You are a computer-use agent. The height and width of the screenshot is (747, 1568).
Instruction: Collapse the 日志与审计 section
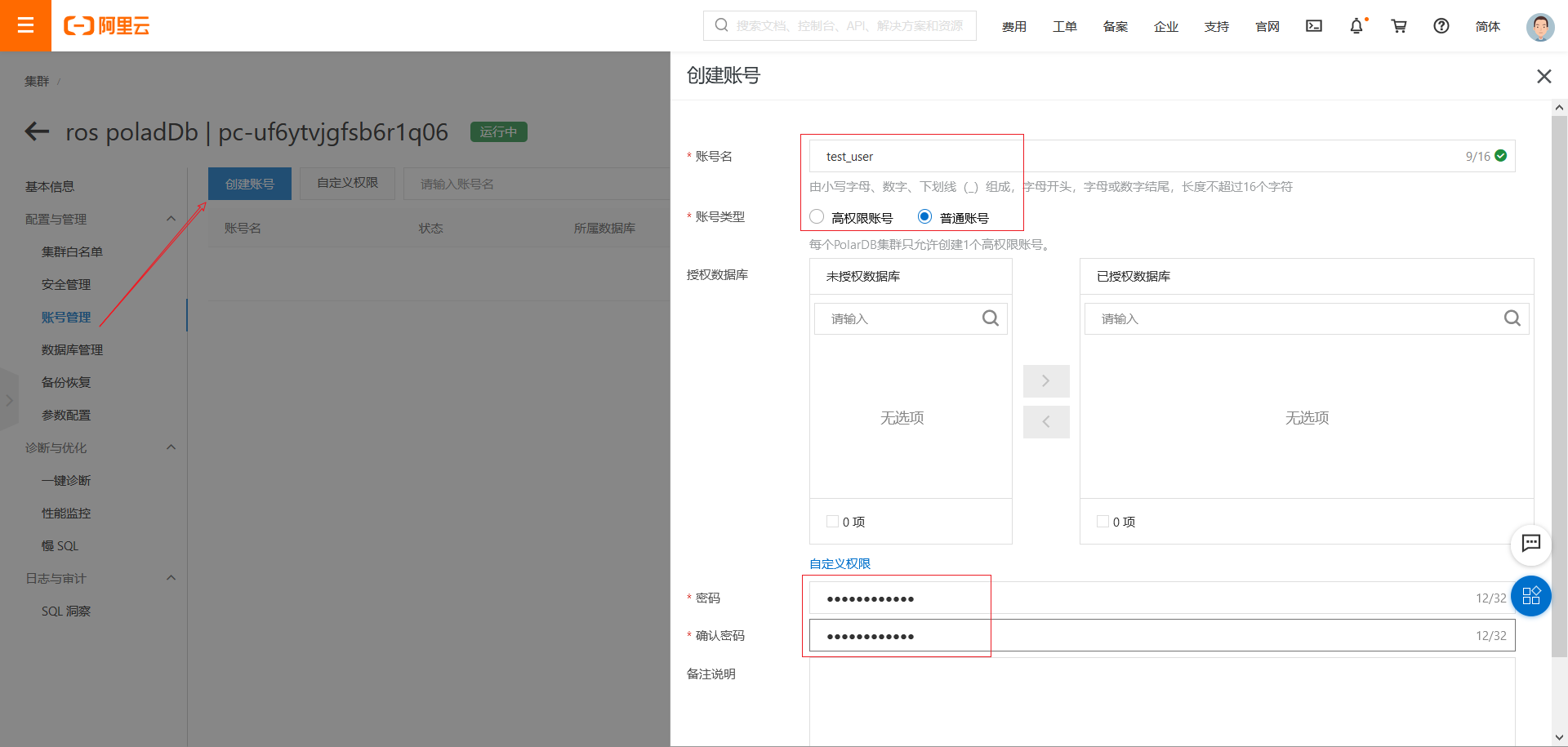[171, 578]
